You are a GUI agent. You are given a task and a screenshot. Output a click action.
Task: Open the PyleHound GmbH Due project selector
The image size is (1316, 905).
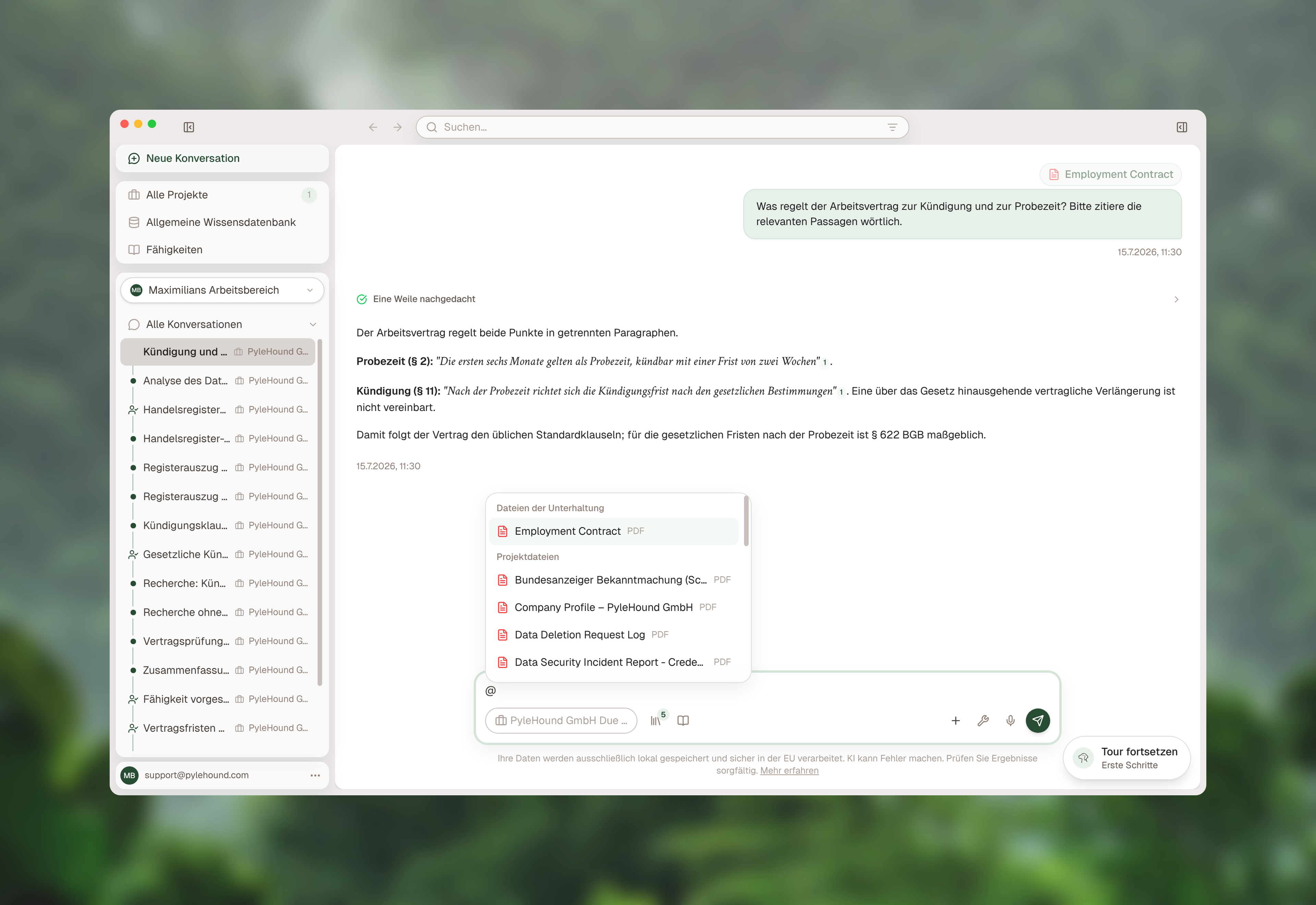click(561, 720)
